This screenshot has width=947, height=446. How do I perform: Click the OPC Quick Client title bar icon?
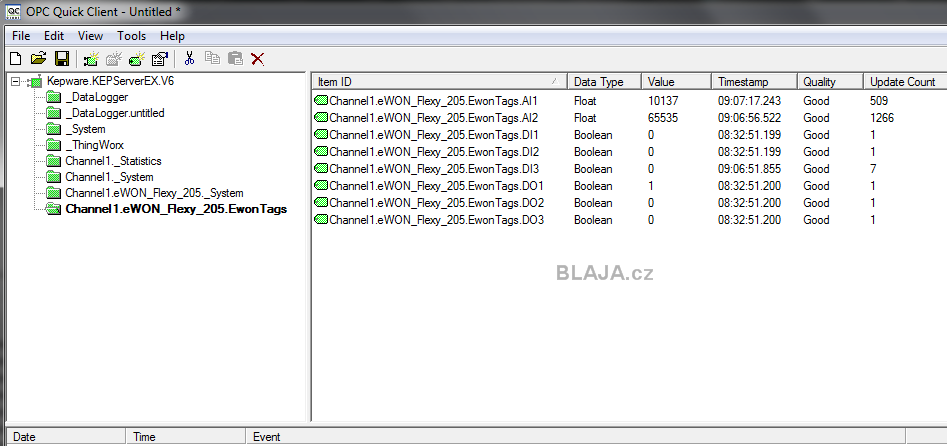[11, 11]
